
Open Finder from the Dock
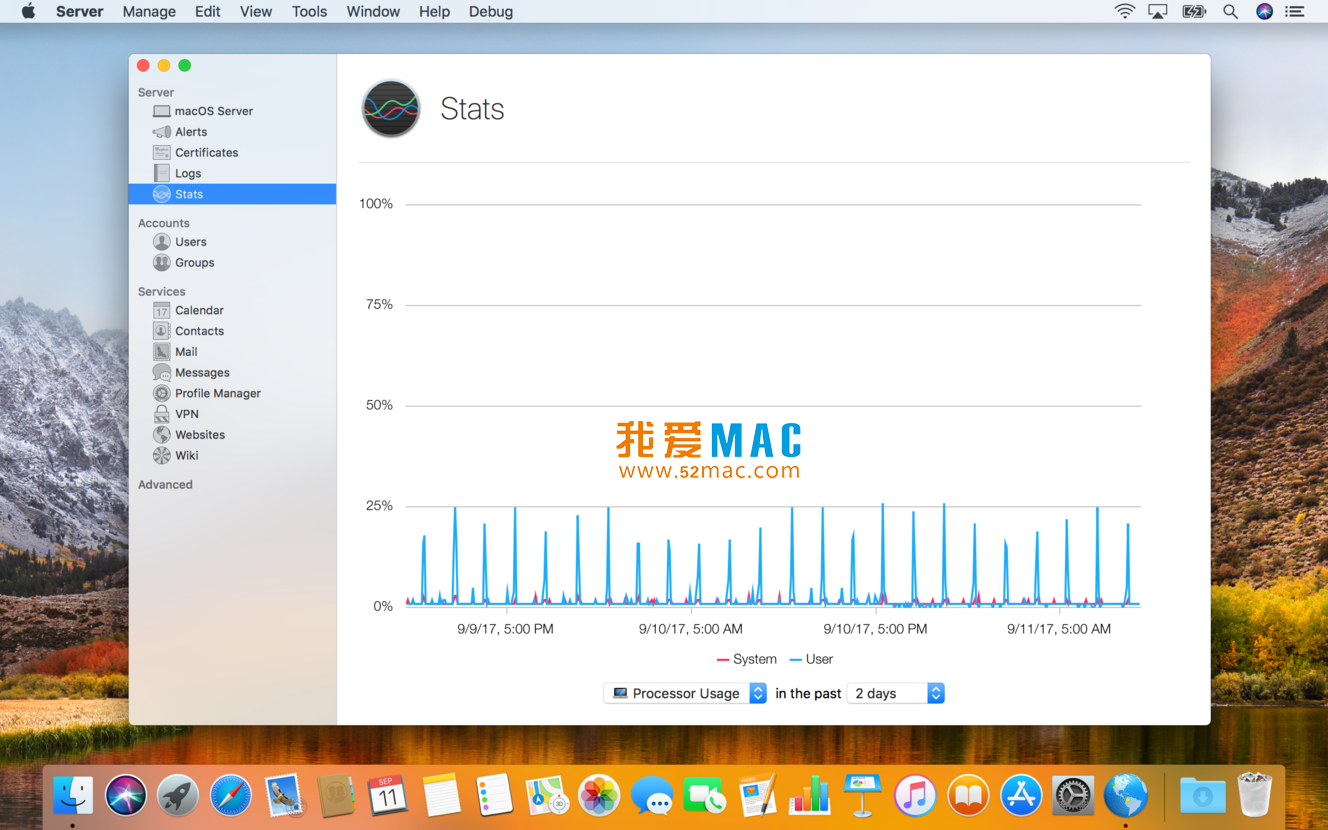[x=73, y=796]
